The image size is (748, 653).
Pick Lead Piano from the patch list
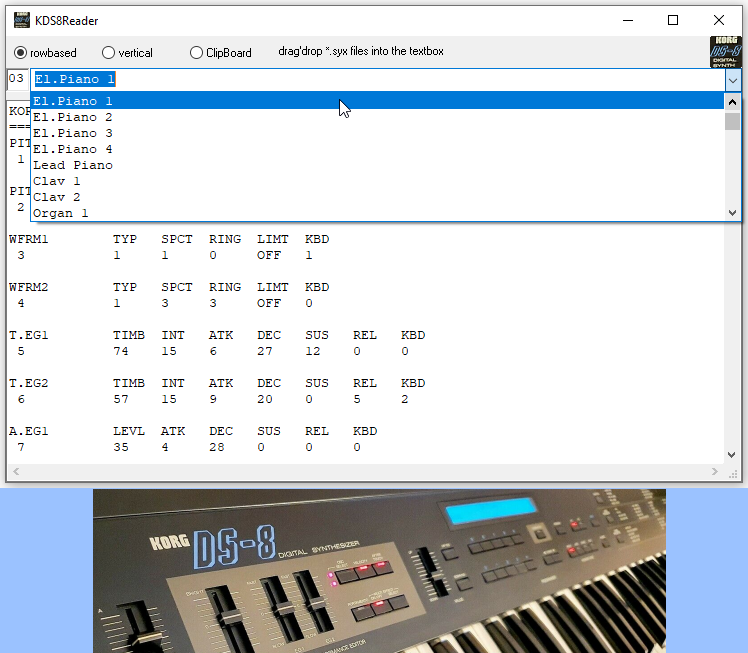[377, 165]
